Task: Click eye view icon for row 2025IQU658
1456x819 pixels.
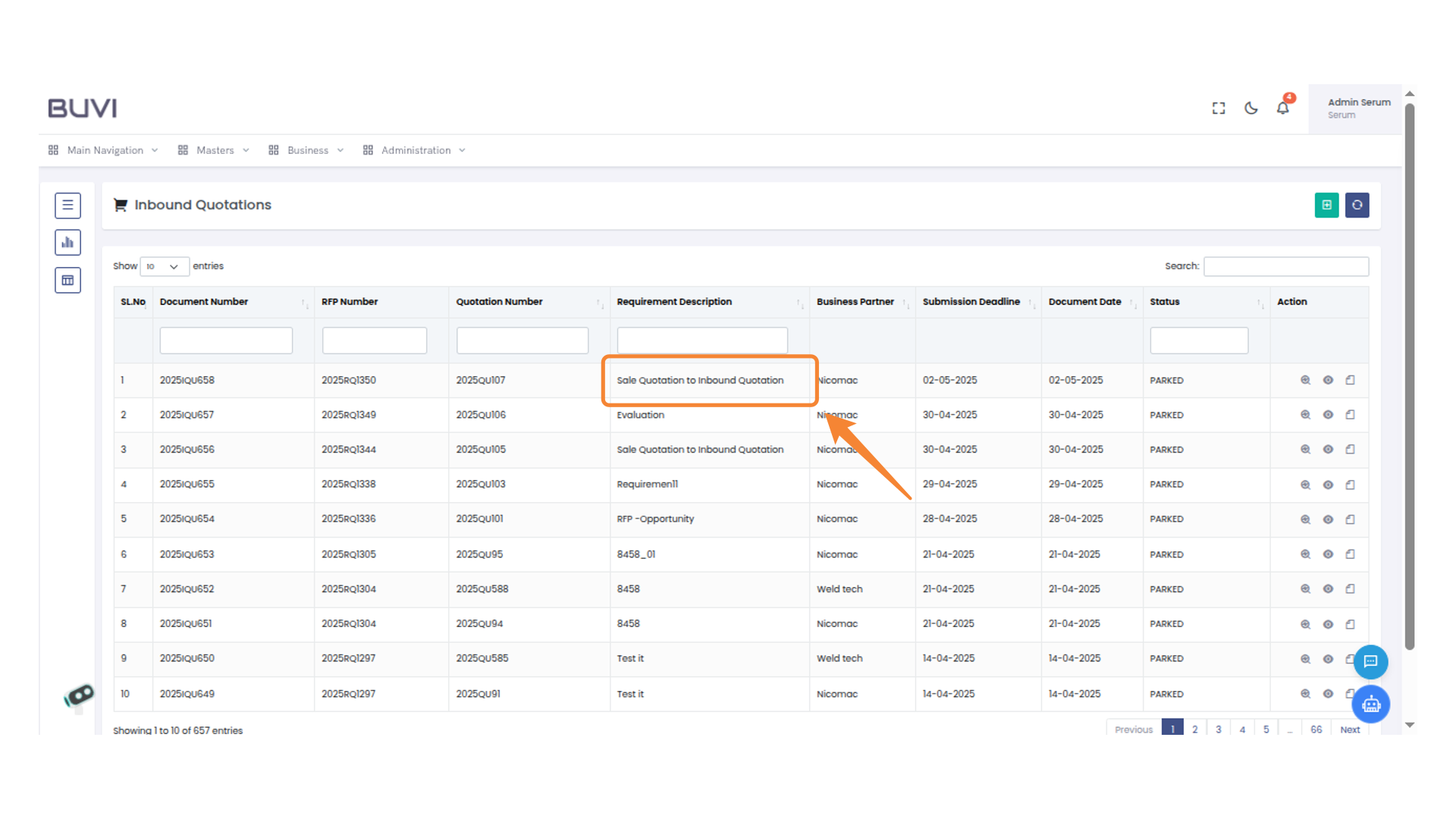Action: click(x=1328, y=380)
